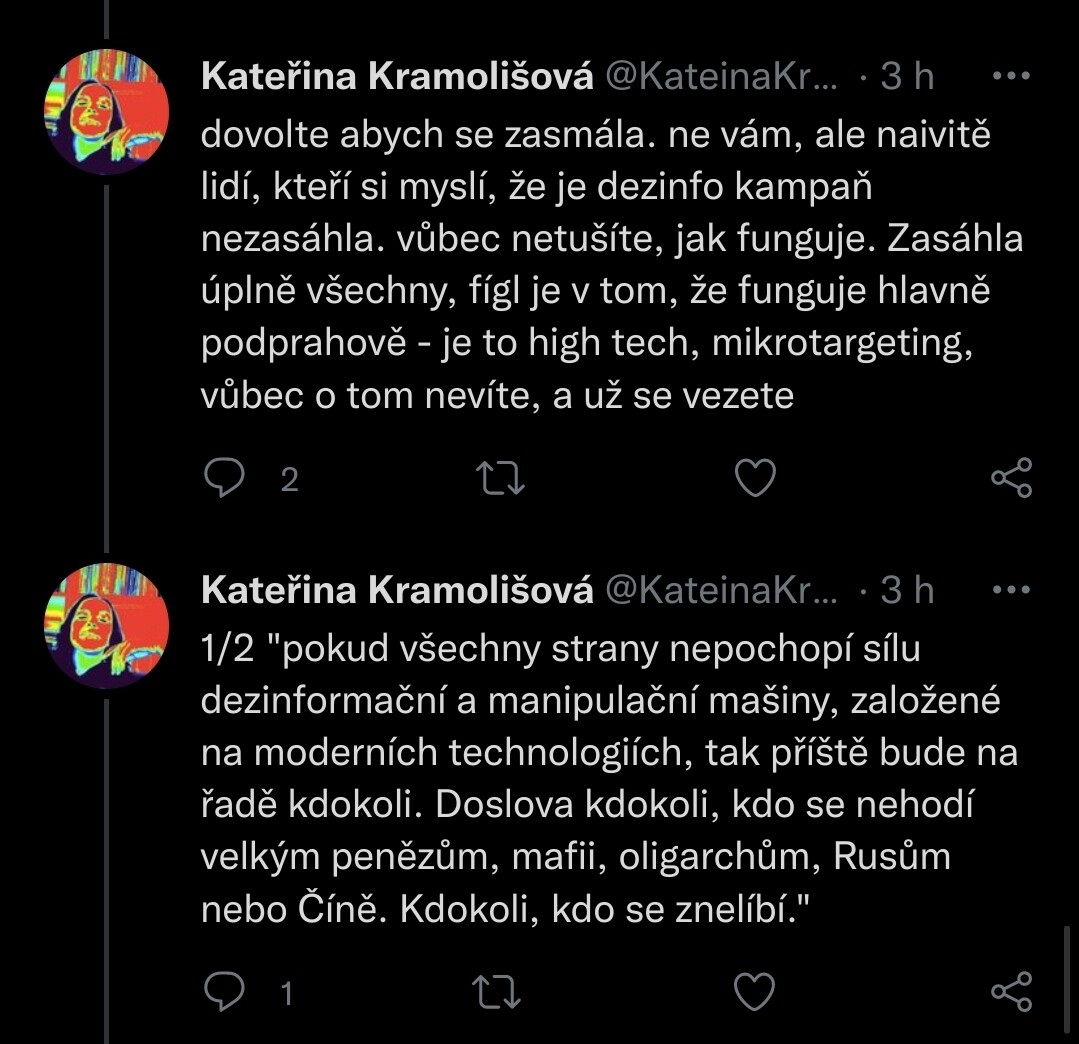Click the @KateinaKr… handle on the top tweet
This screenshot has width=1079, height=1044.
click(720, 77)
